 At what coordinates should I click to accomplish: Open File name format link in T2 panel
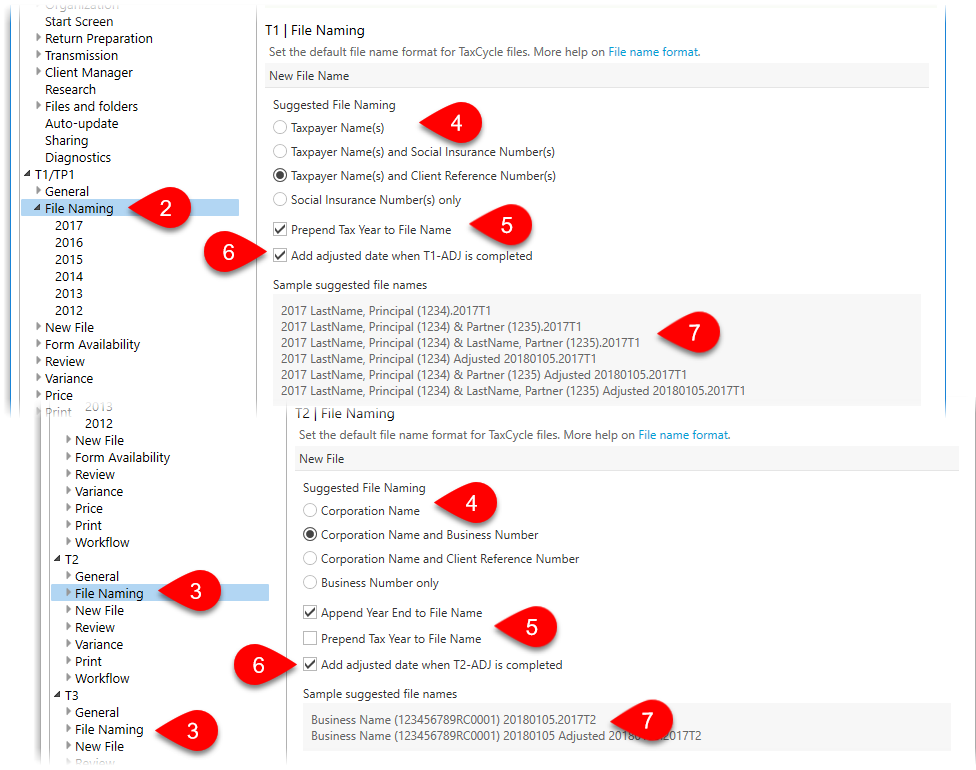pos(683,434)
